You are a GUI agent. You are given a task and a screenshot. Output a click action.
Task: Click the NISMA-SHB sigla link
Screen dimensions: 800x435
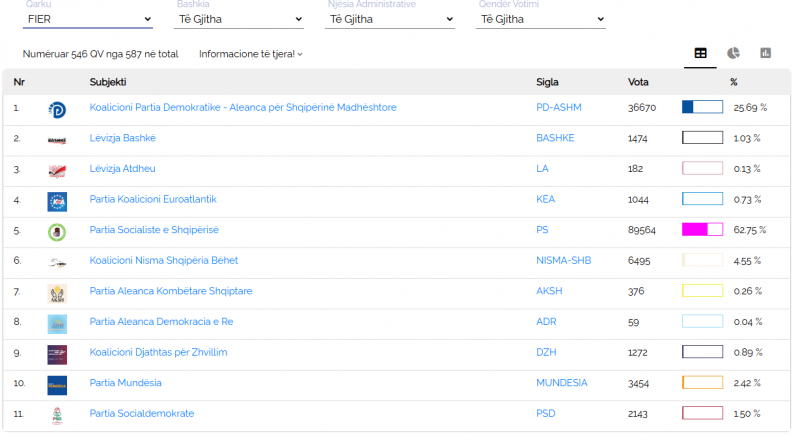(563, 261)
